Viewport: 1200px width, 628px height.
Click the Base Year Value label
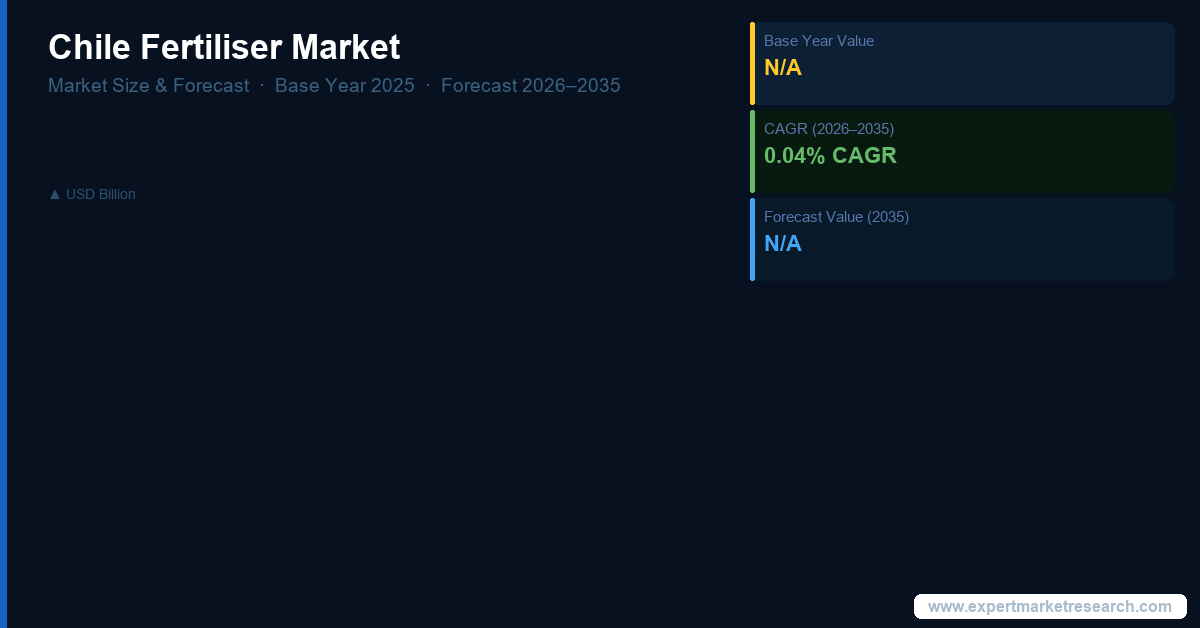coord(818,41)
